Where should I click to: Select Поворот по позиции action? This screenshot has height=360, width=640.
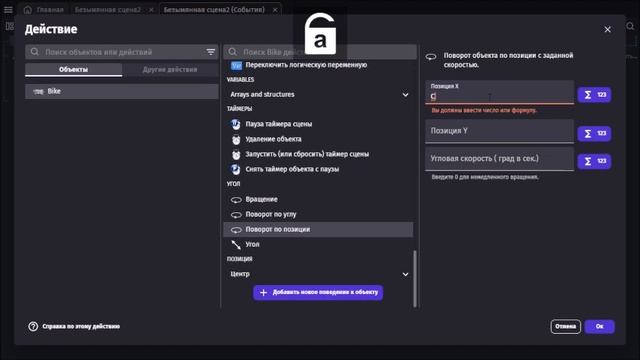pyautogui.click(x=318, y=229)
